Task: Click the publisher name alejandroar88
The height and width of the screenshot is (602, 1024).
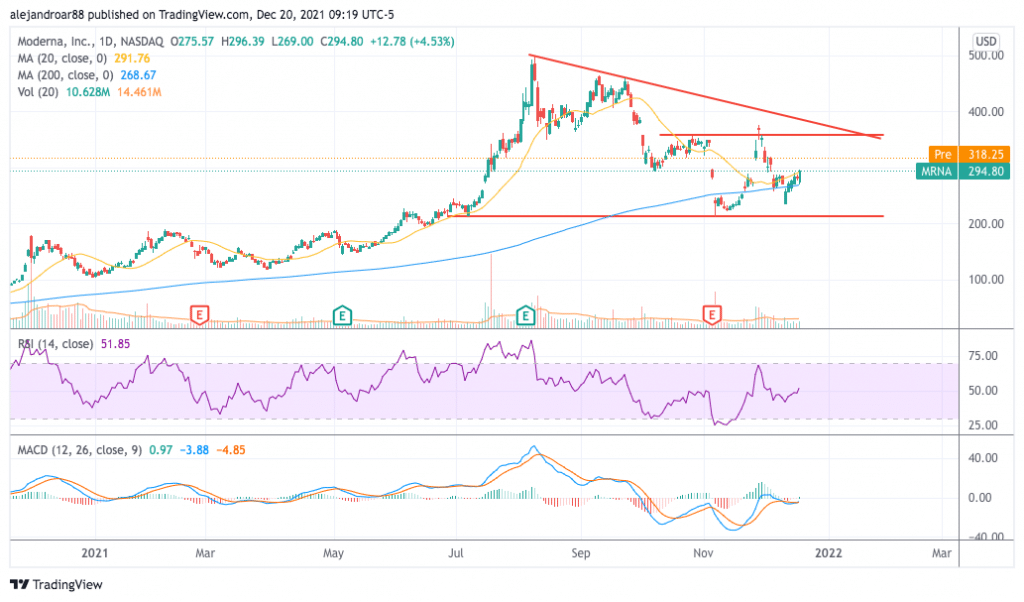Action: tap(47, 14)
